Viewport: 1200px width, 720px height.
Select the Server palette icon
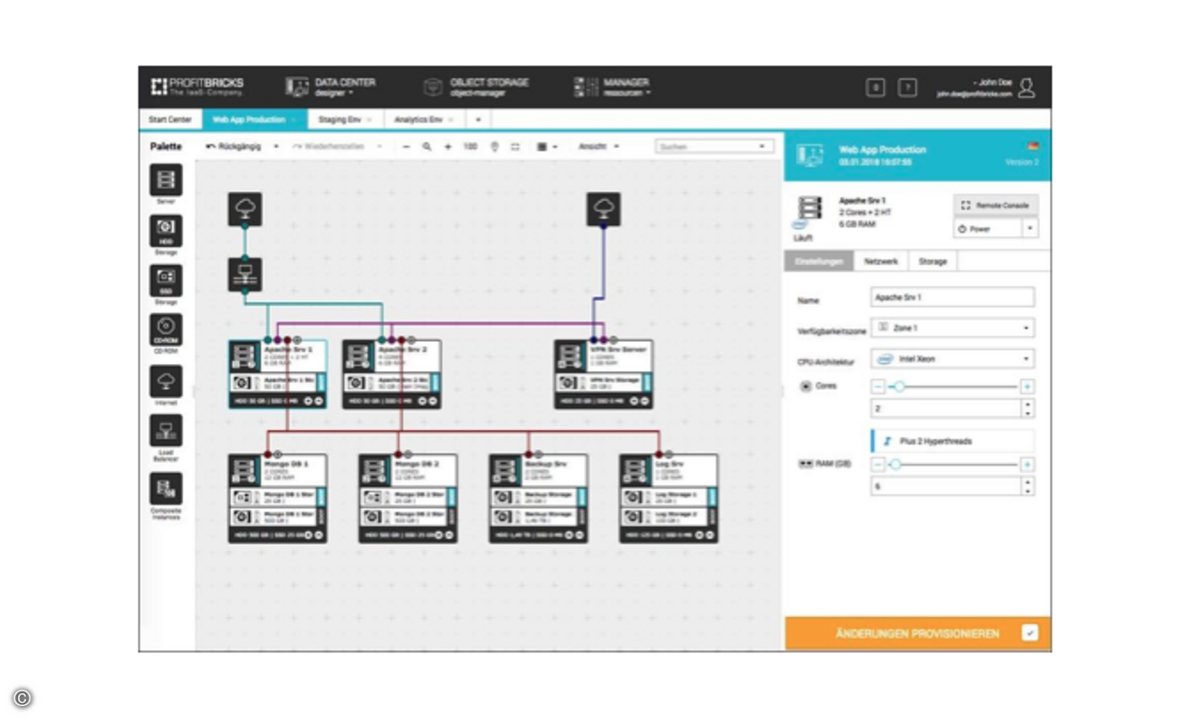[166, 180]
